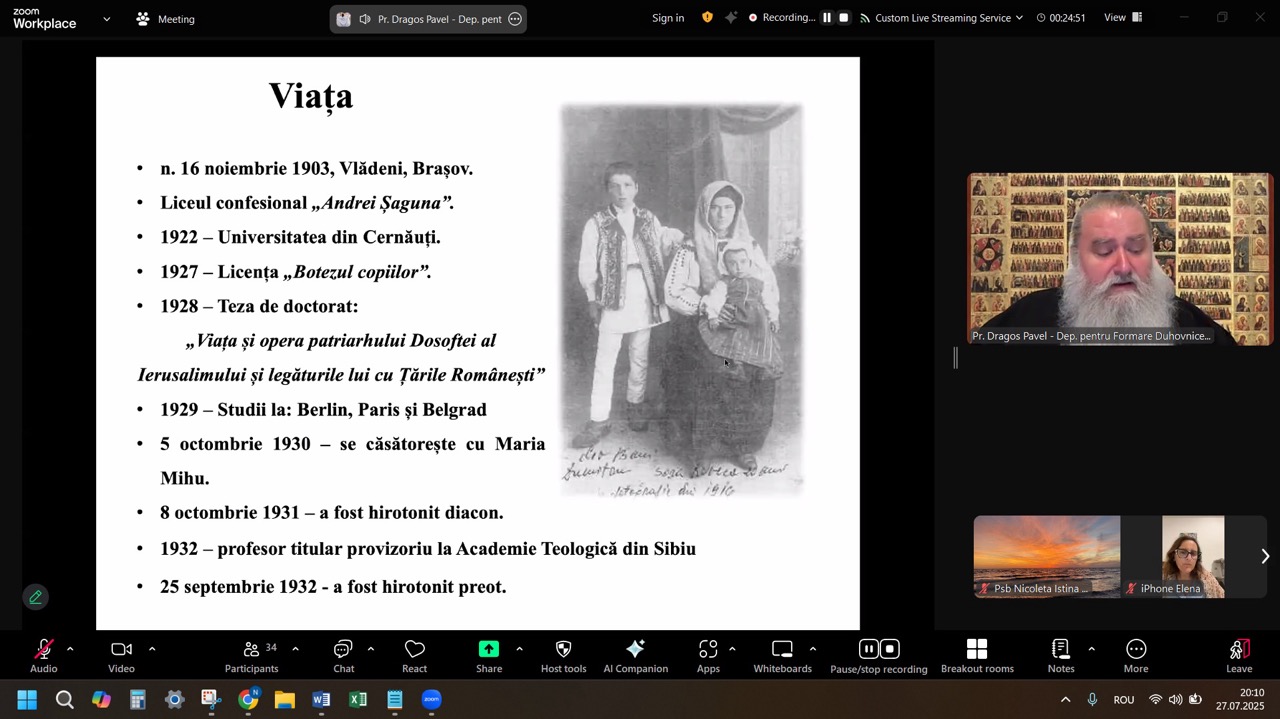Open the Apps panel
This screenshot has height=719, width=1280.
708,656
